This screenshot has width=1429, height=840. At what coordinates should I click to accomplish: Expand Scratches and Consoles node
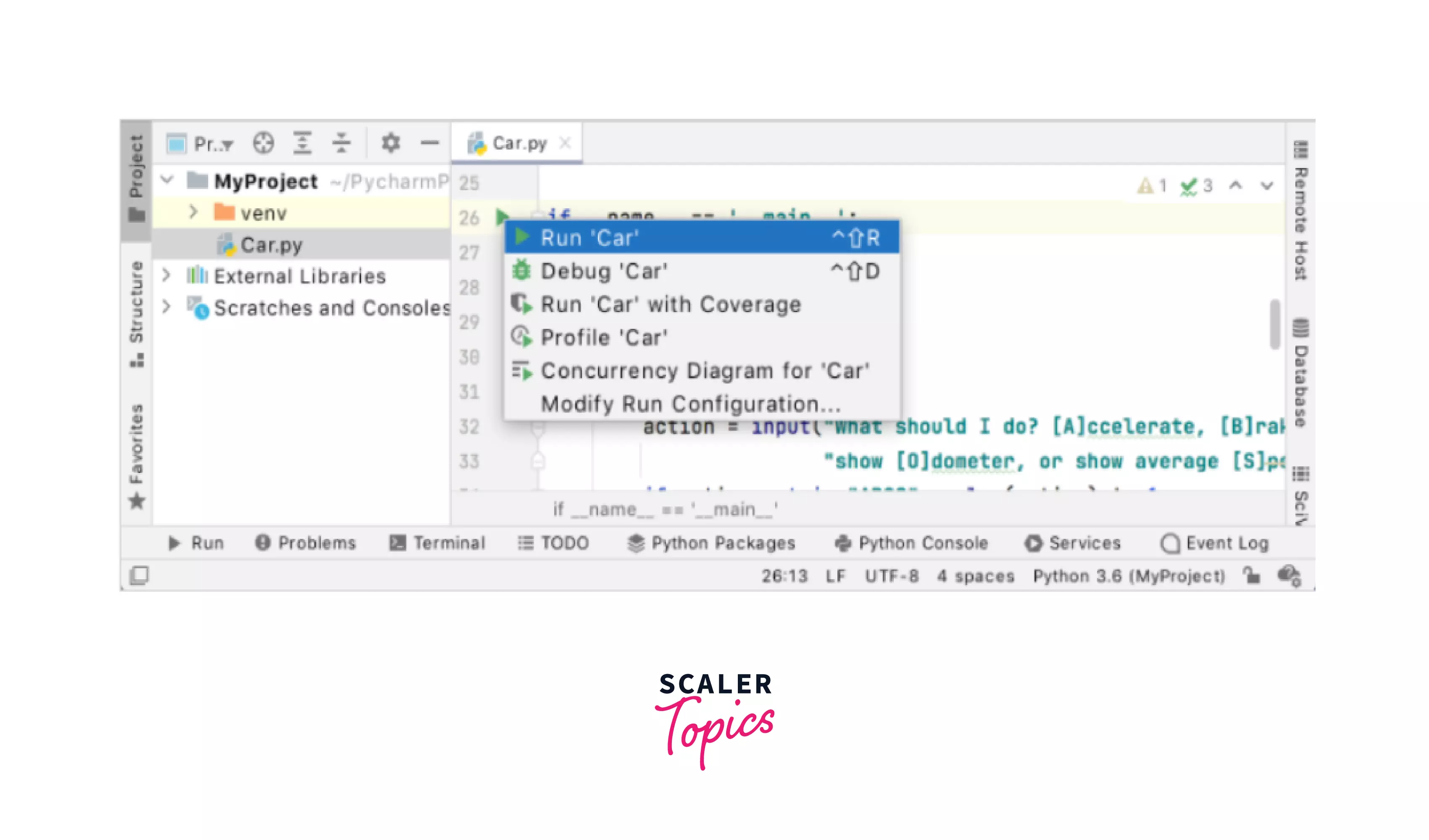[166, 307]
